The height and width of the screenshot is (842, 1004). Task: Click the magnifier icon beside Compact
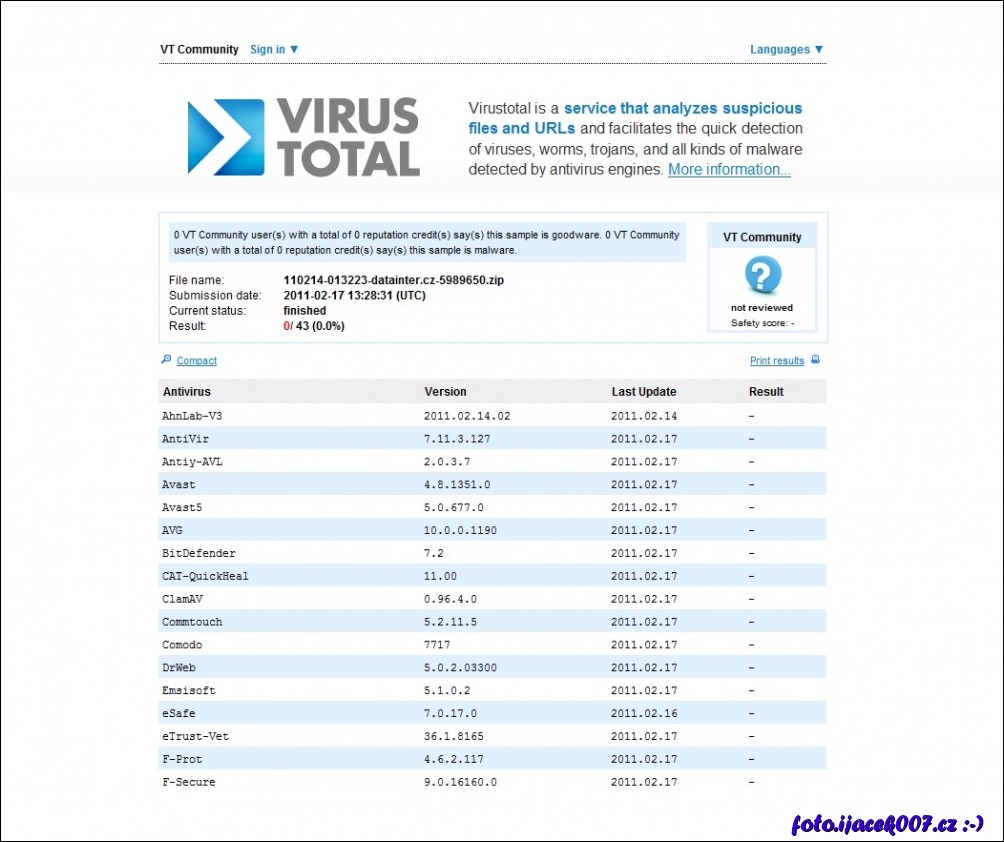coord(166,360)
